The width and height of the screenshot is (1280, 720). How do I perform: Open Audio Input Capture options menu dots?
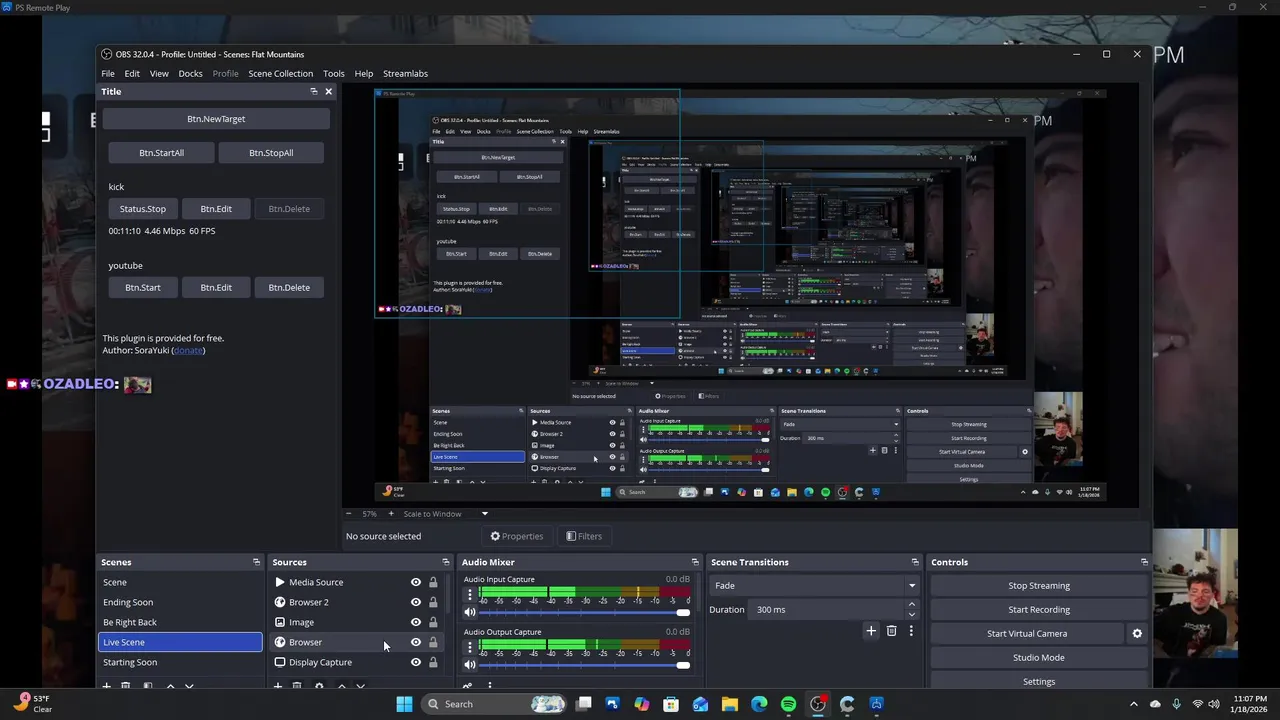click(x=470, y=594)
